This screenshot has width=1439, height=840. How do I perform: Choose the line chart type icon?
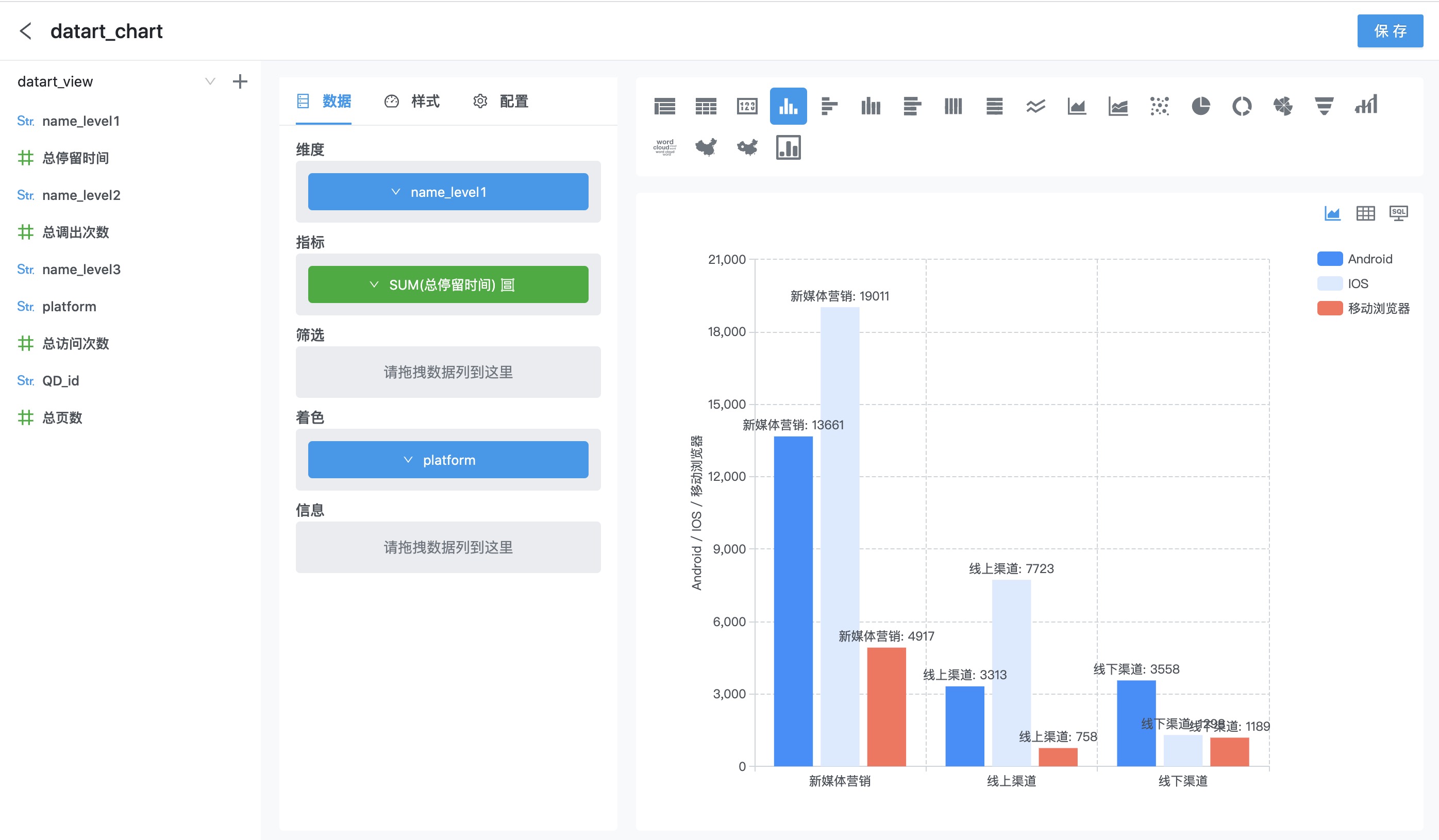[x=1035, y=106]
